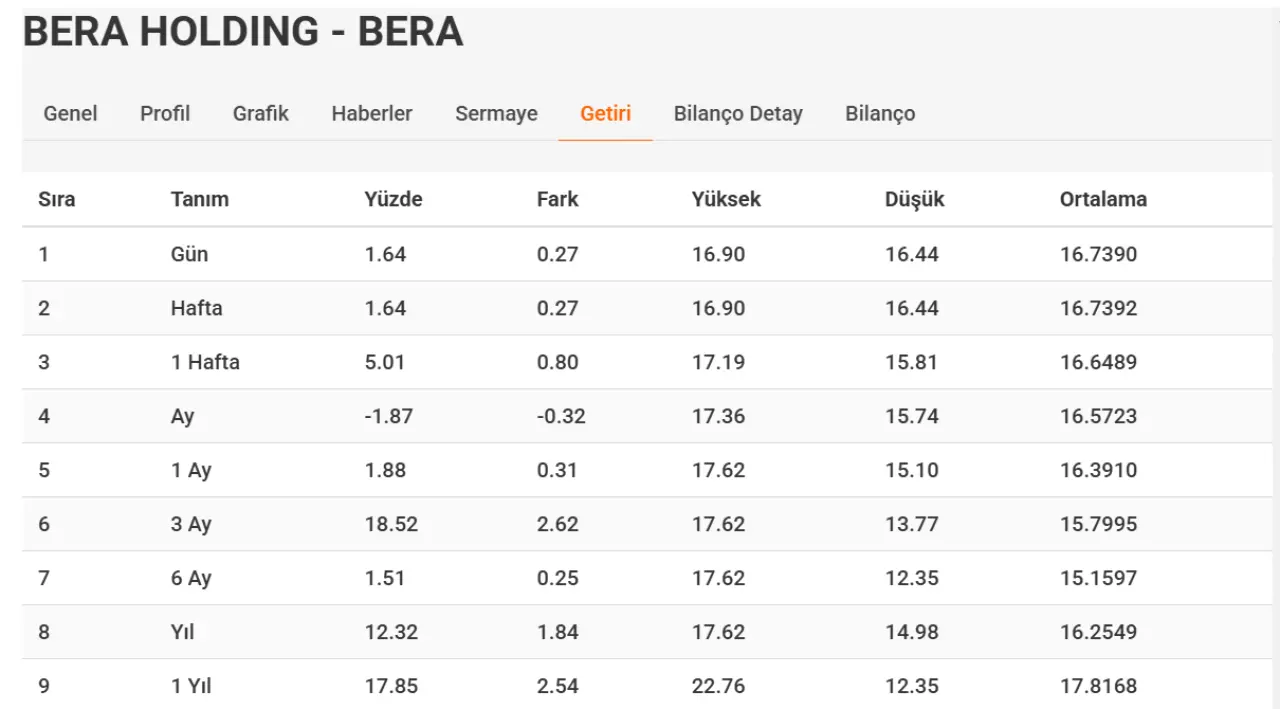Select the 1 Ay row label
Image resolution: width=1280 pixels, height=709 pixels.
191,470
